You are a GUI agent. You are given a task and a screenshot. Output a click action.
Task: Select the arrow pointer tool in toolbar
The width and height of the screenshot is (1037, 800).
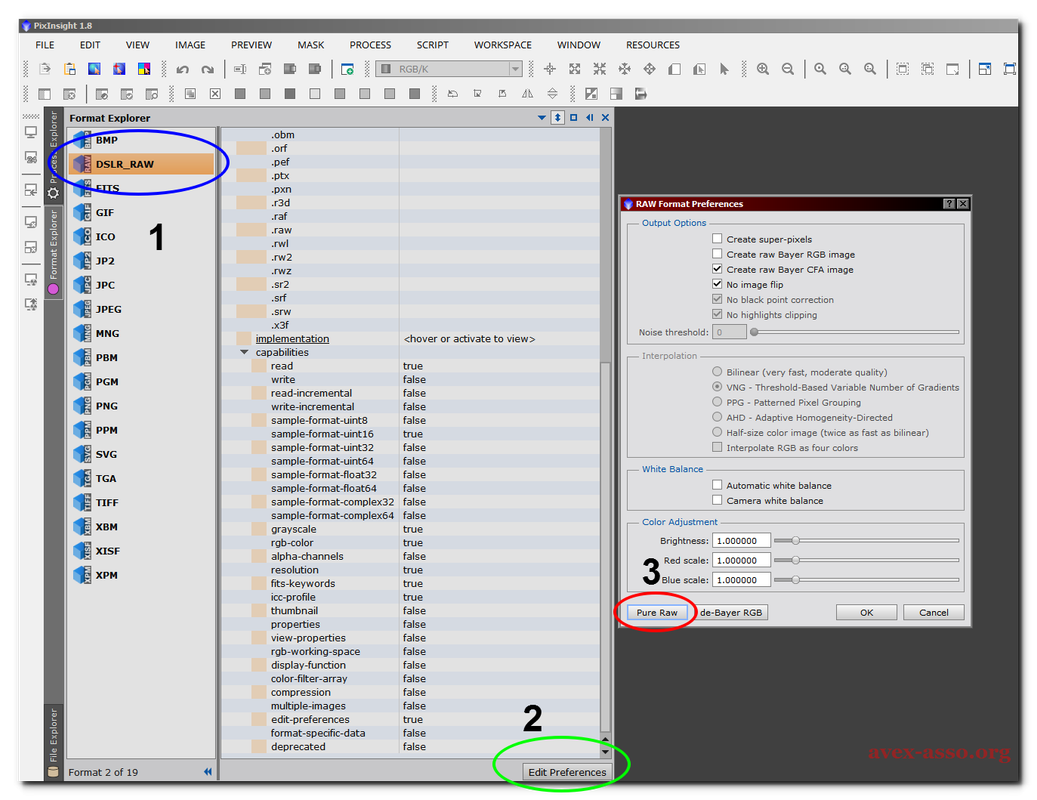click(x=724, y=69)
